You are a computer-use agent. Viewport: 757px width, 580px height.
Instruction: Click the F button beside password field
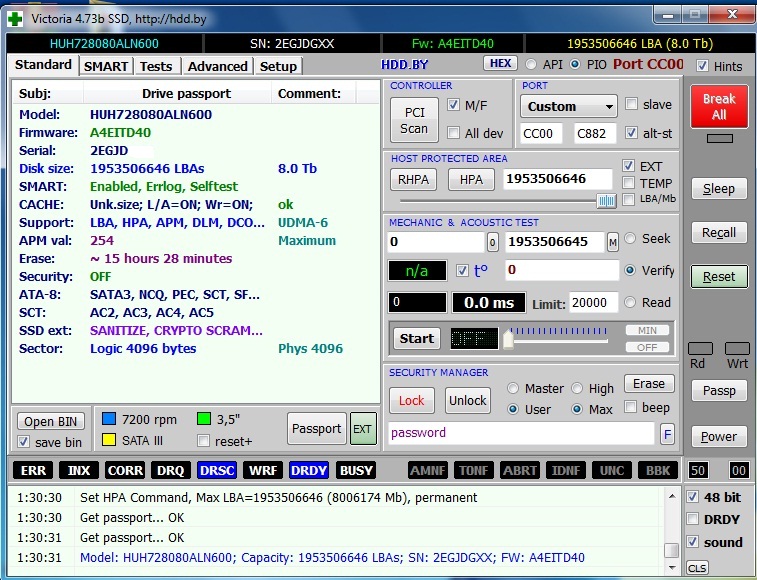pos(667,434)
